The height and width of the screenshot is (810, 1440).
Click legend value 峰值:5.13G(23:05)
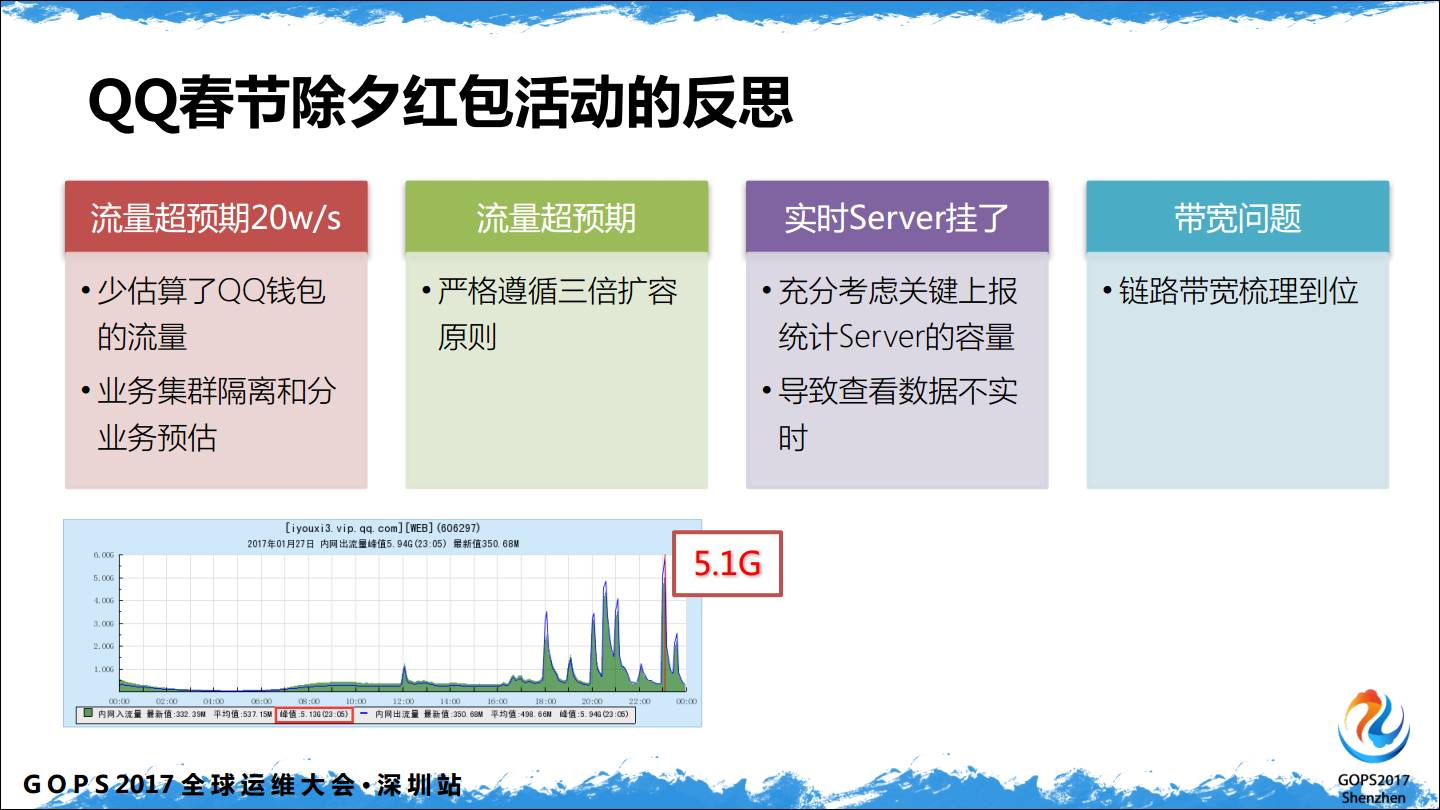tap(314, 714)
